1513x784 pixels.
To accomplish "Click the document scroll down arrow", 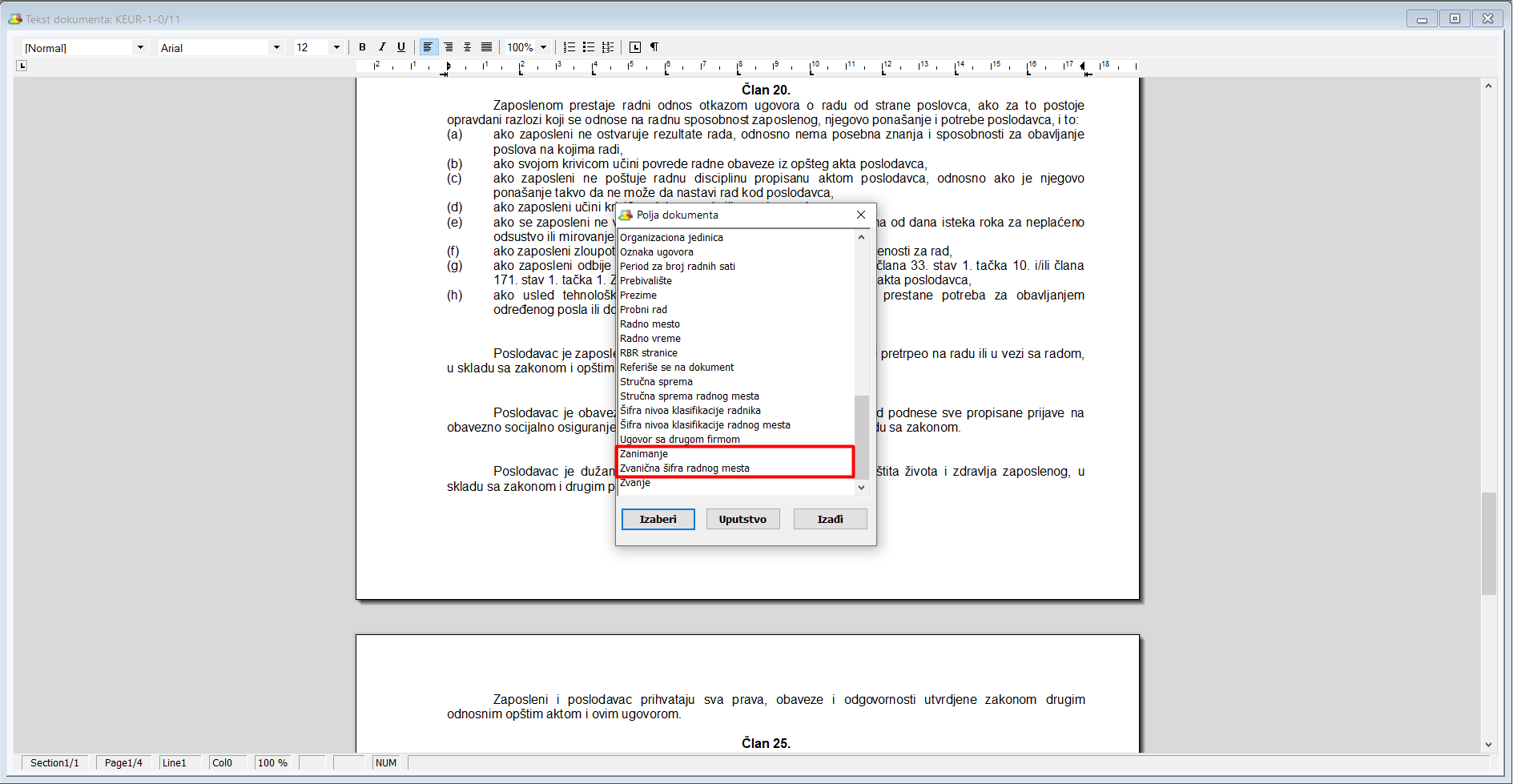I will click(1488, 745).
